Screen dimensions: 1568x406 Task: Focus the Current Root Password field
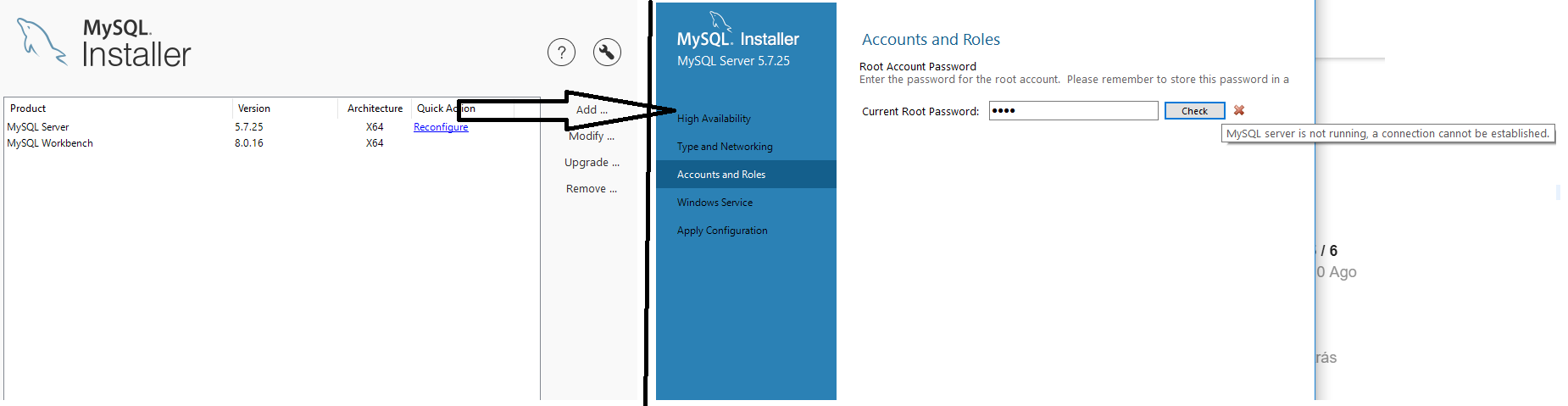click(x=1073, y=110)
